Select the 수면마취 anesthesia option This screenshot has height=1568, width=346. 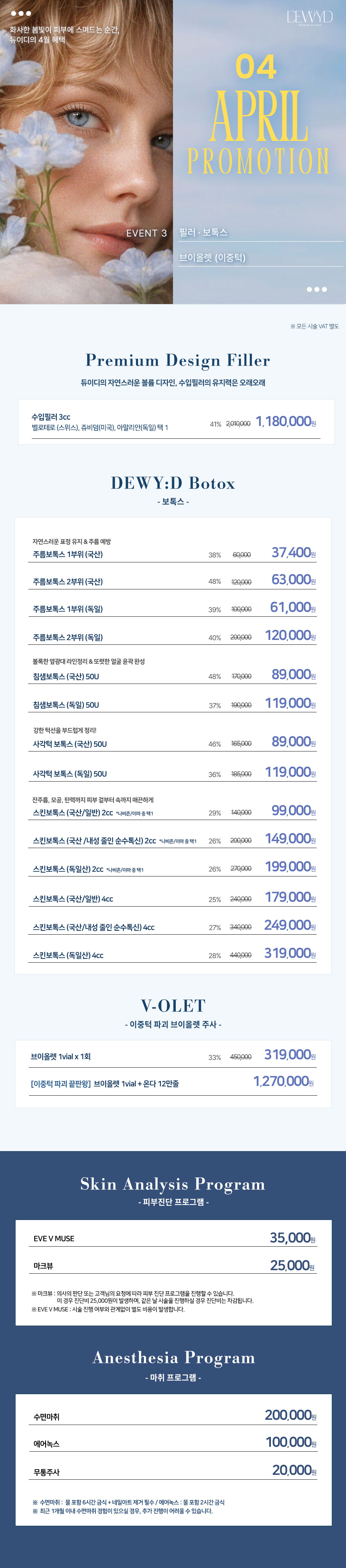(46, 1416)
